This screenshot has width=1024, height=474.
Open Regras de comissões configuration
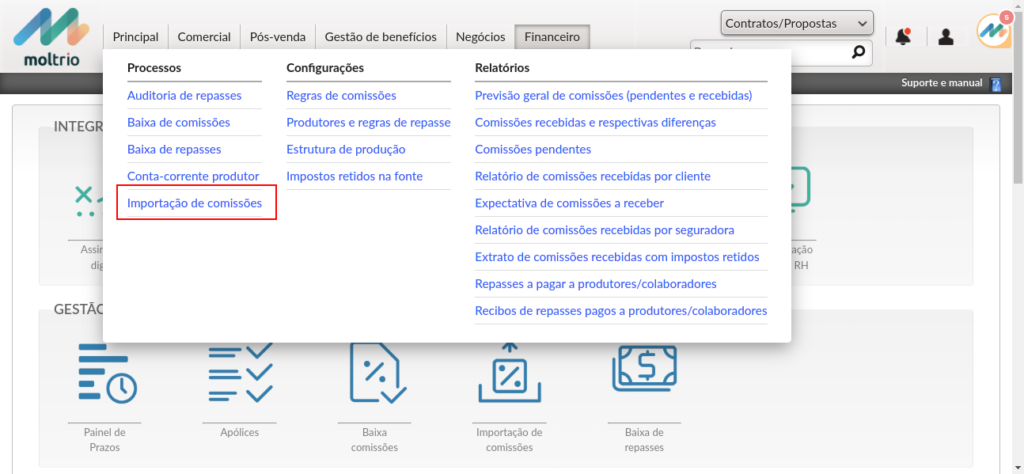(x=341, y=95)
